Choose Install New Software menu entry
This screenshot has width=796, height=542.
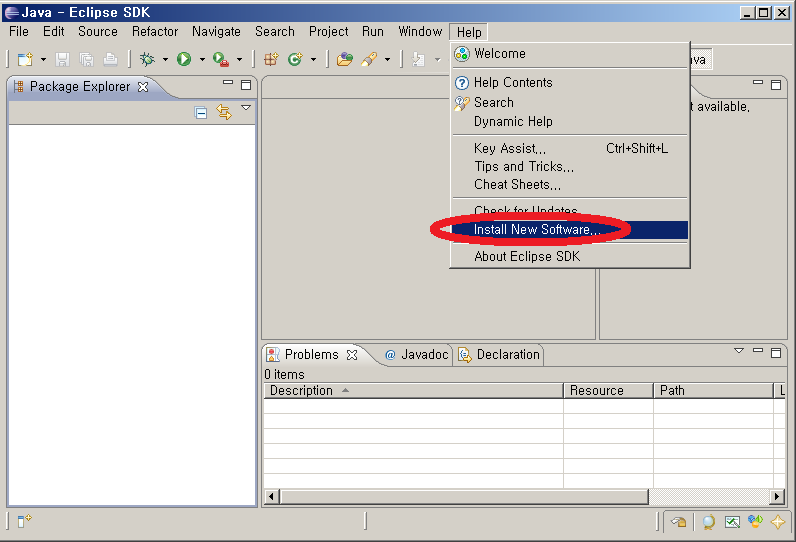pyautogui.click(x=570, y=229)
